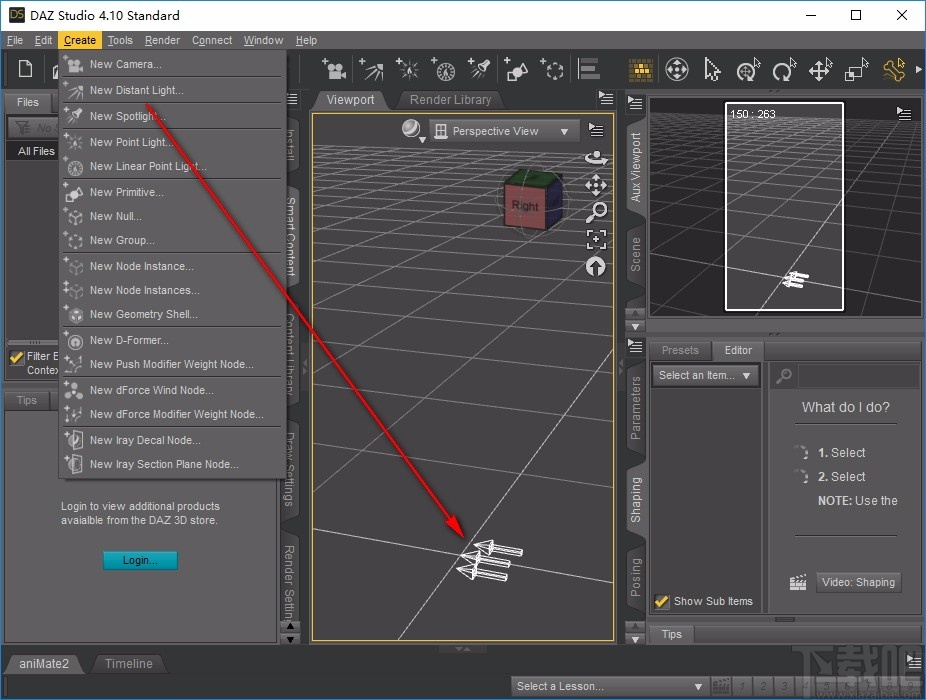Select the New Camera toolbar icon
Viewport: 926px width, 700px height.
(x=334, y=69)
